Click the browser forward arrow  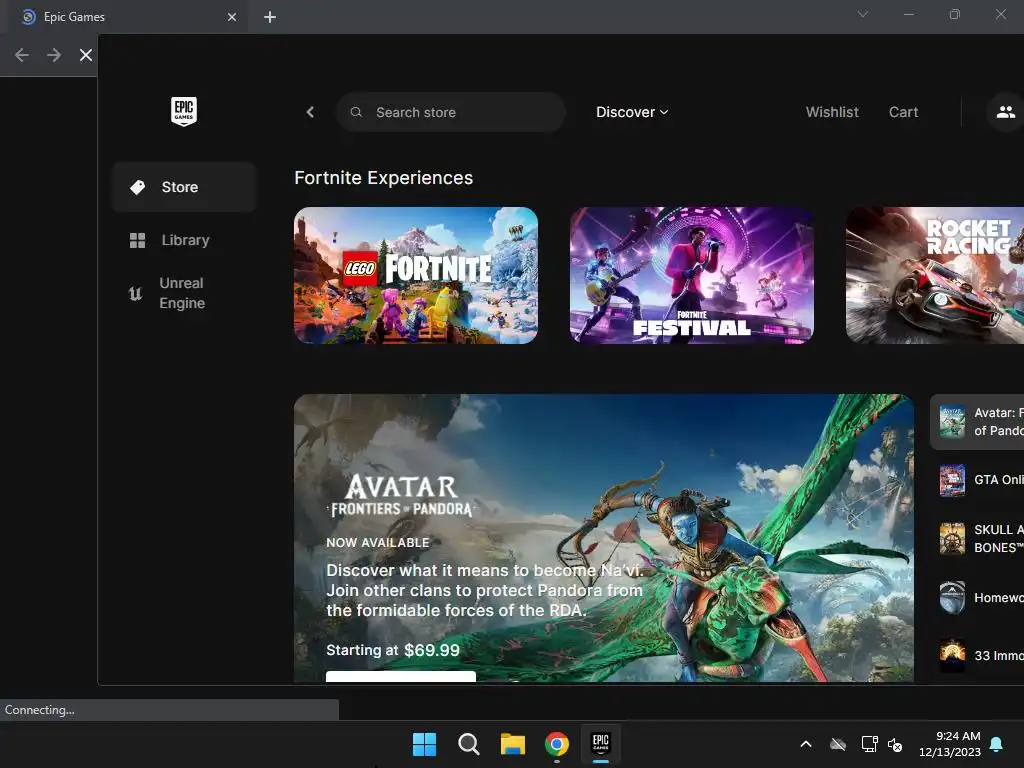54,55
